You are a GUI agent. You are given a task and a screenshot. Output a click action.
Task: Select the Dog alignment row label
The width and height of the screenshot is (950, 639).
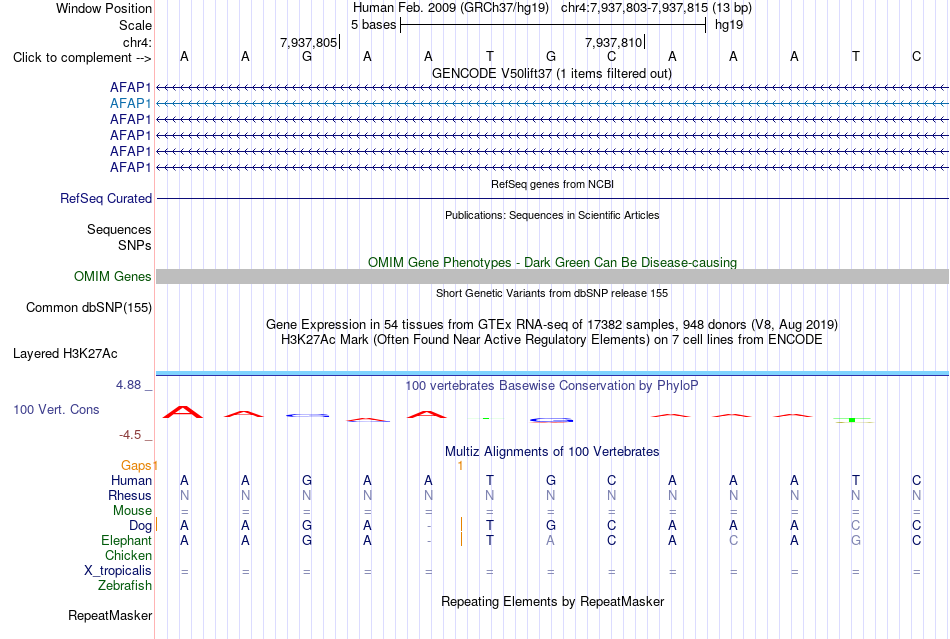click(x=140, y=526)
